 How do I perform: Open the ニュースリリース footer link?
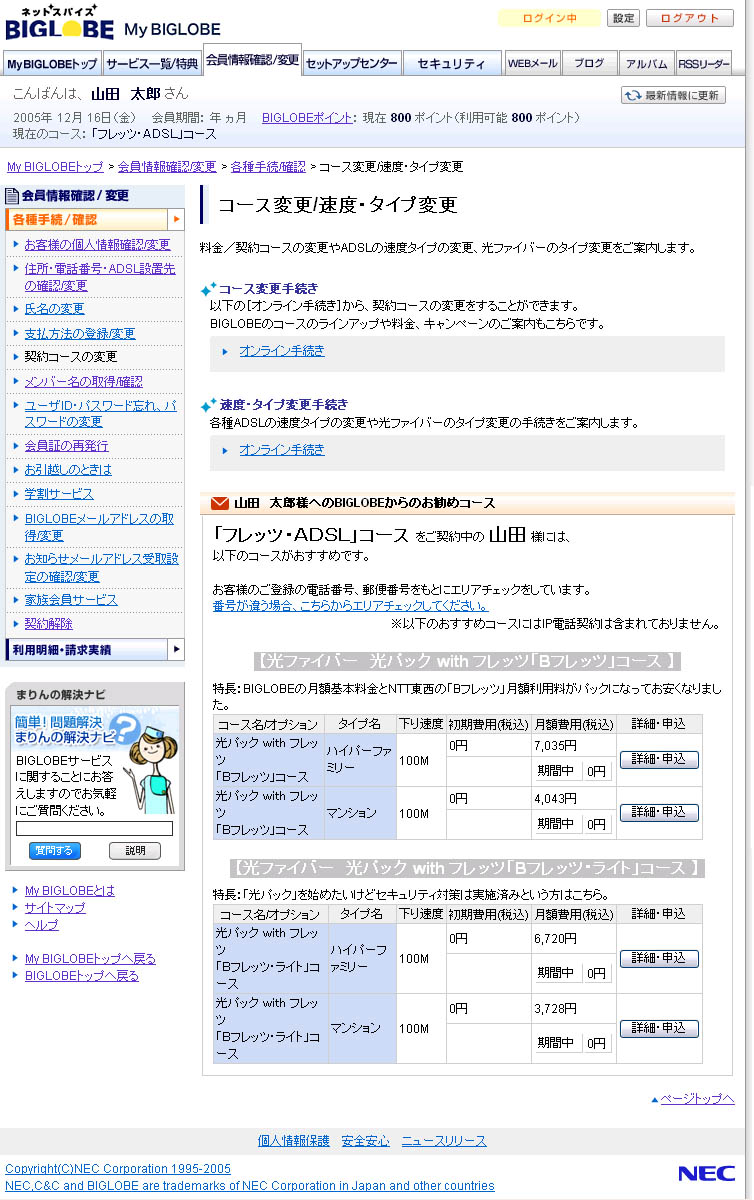pos(444,1141)
